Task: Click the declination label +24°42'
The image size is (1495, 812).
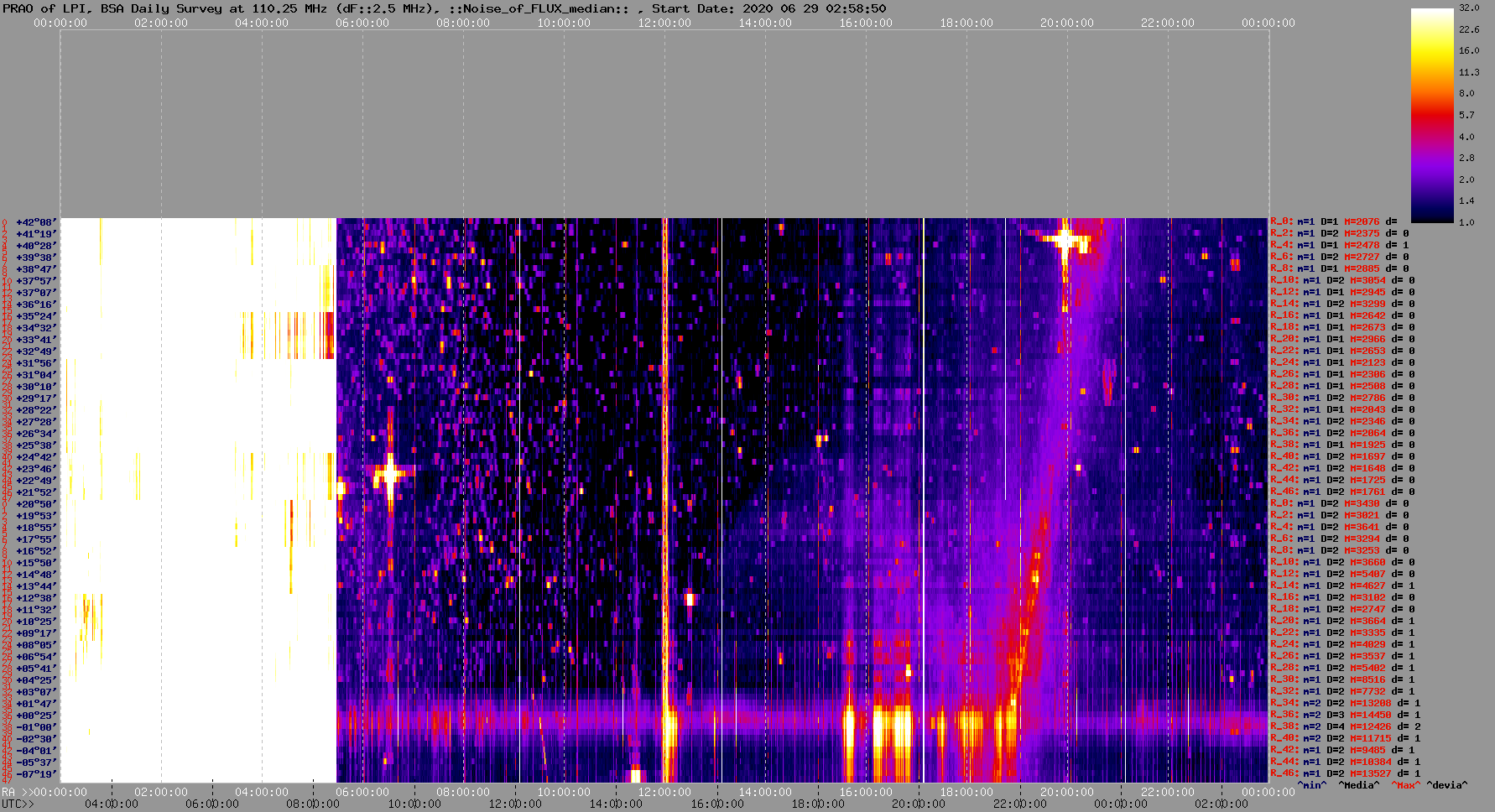Action: pyautogui.click(x=36, y=457)
